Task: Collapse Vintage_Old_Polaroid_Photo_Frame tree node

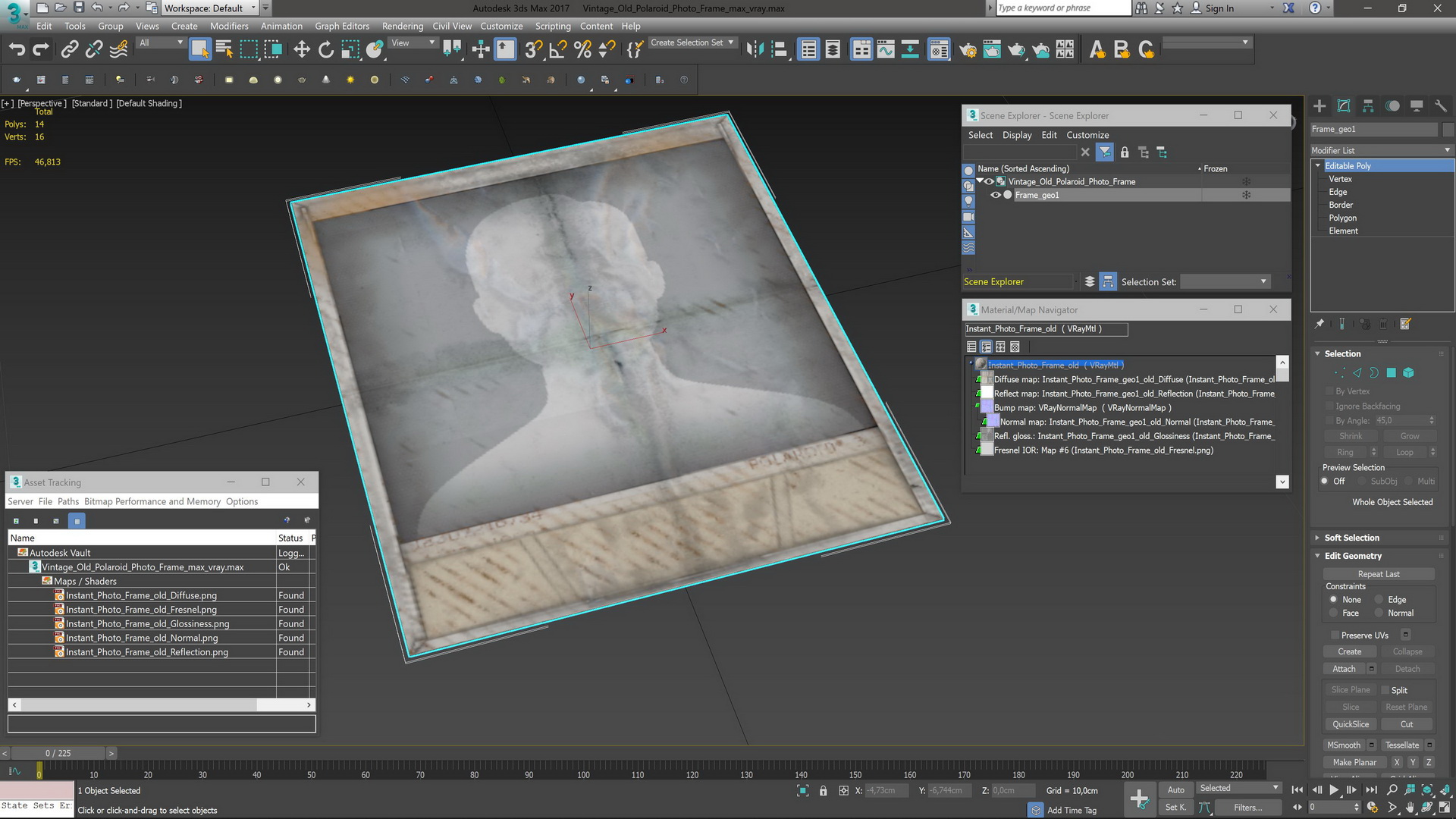Action: (979, 180)
